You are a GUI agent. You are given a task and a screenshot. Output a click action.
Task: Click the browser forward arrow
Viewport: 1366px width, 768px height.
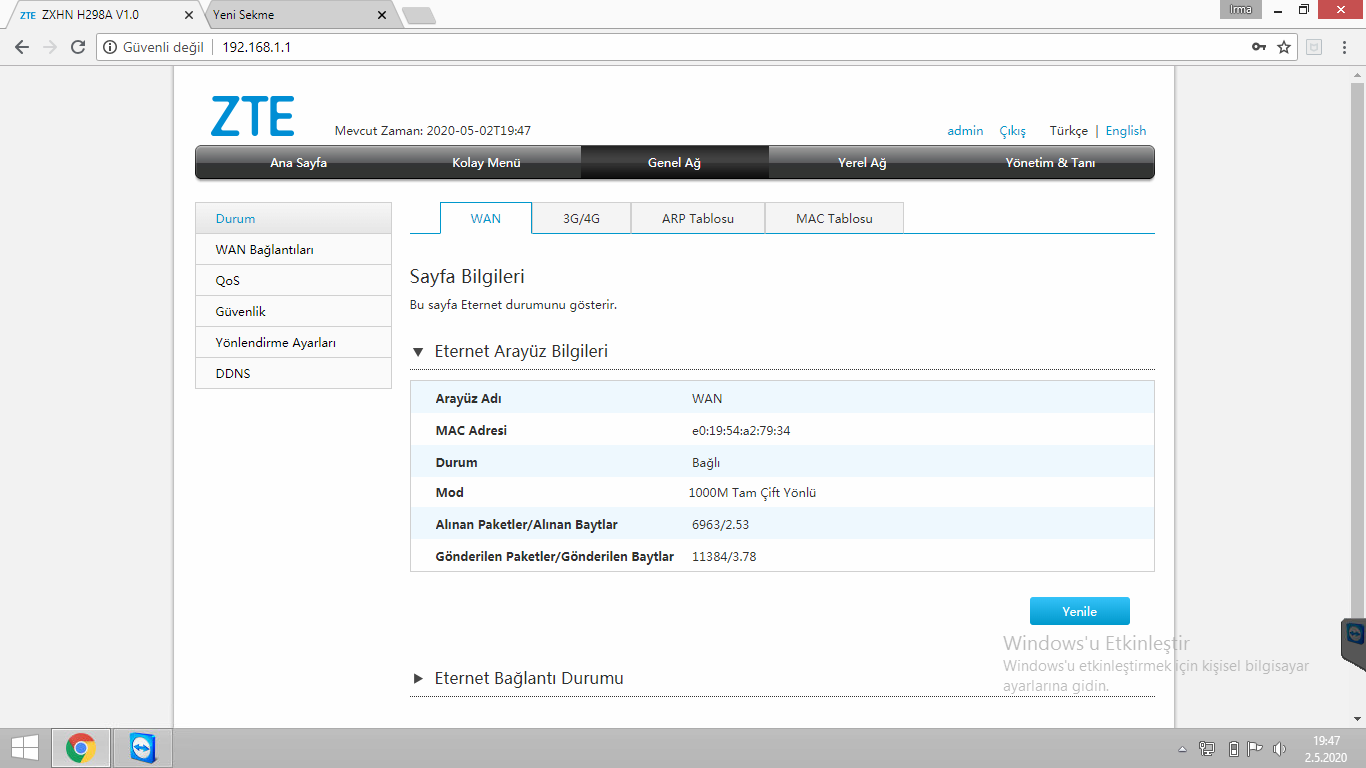point(50,47)
